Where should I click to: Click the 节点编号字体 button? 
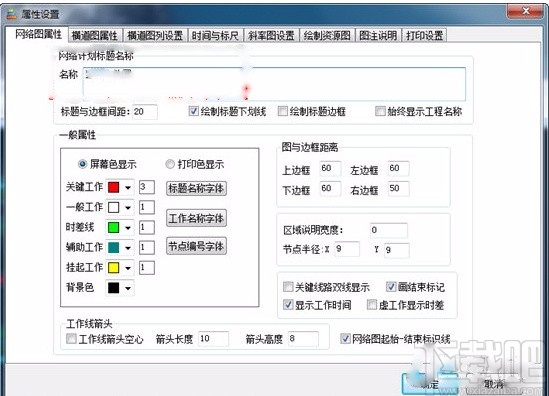196,246
